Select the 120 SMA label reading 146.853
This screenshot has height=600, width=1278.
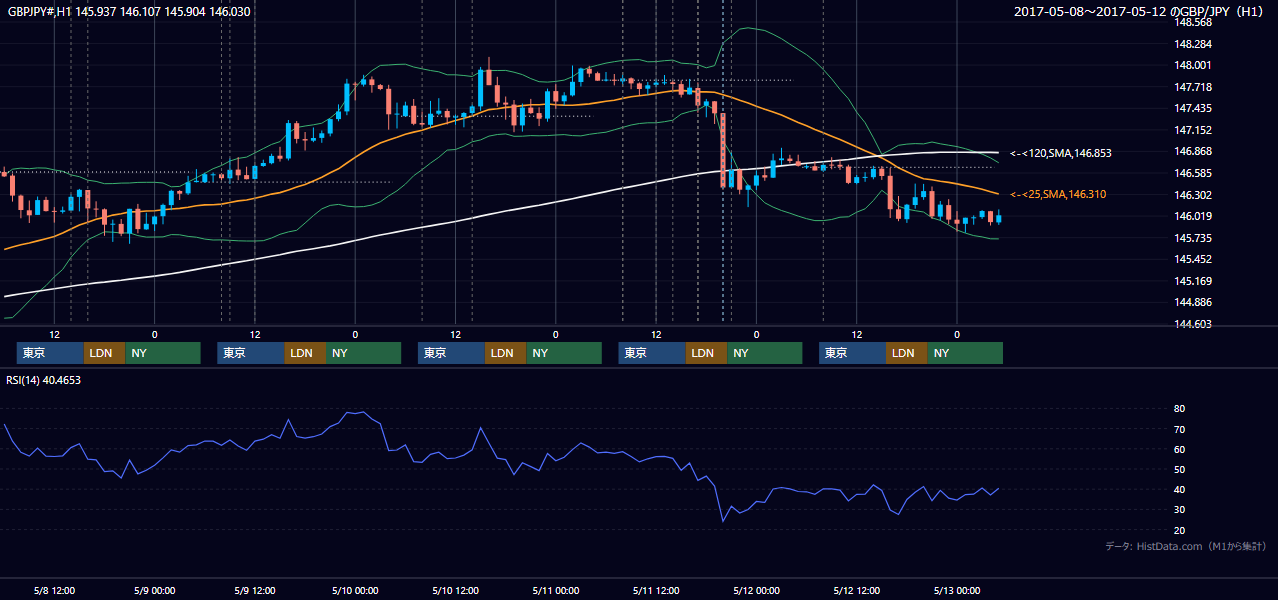pyautogui.click(x=1060, y=153)
